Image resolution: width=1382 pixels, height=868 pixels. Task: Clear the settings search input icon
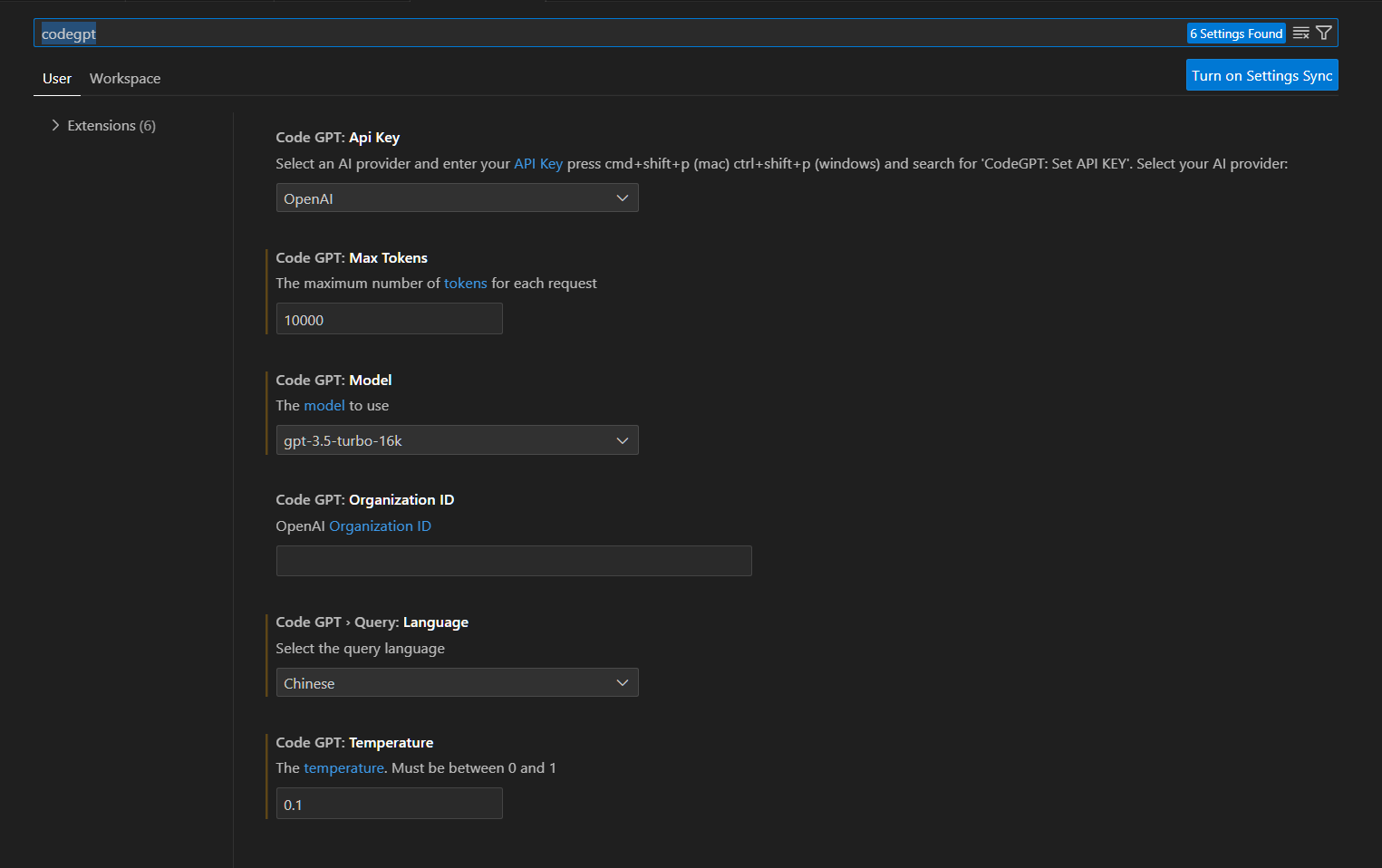pos(1300,34)
